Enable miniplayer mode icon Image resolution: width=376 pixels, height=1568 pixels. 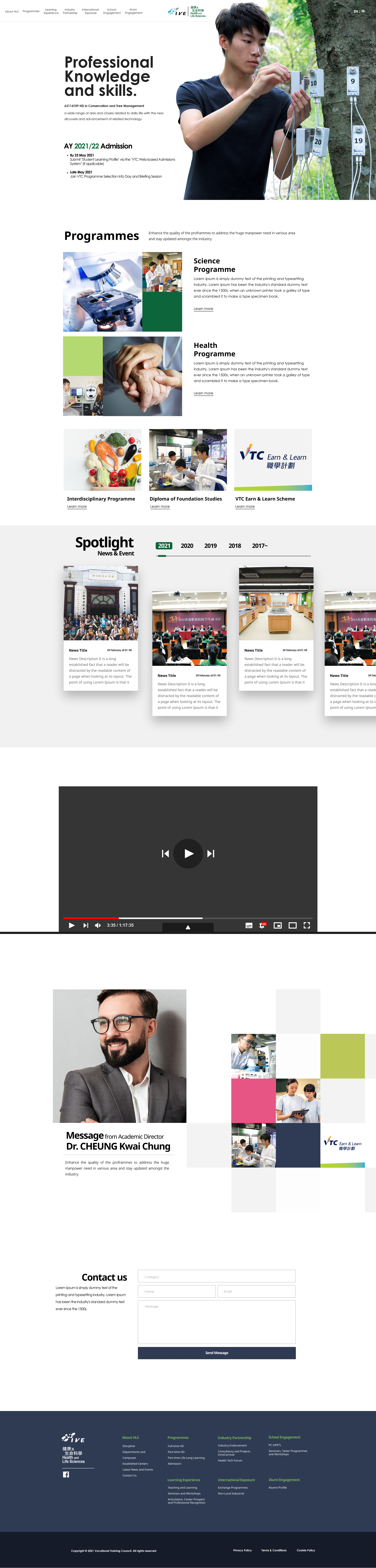coord(277,925)
